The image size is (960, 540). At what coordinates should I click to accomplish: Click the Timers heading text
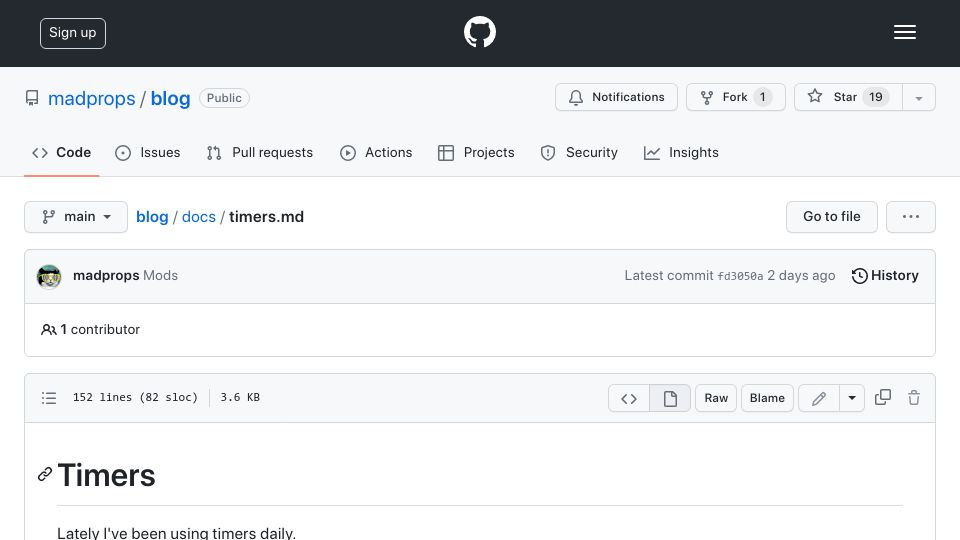(107, 475)
